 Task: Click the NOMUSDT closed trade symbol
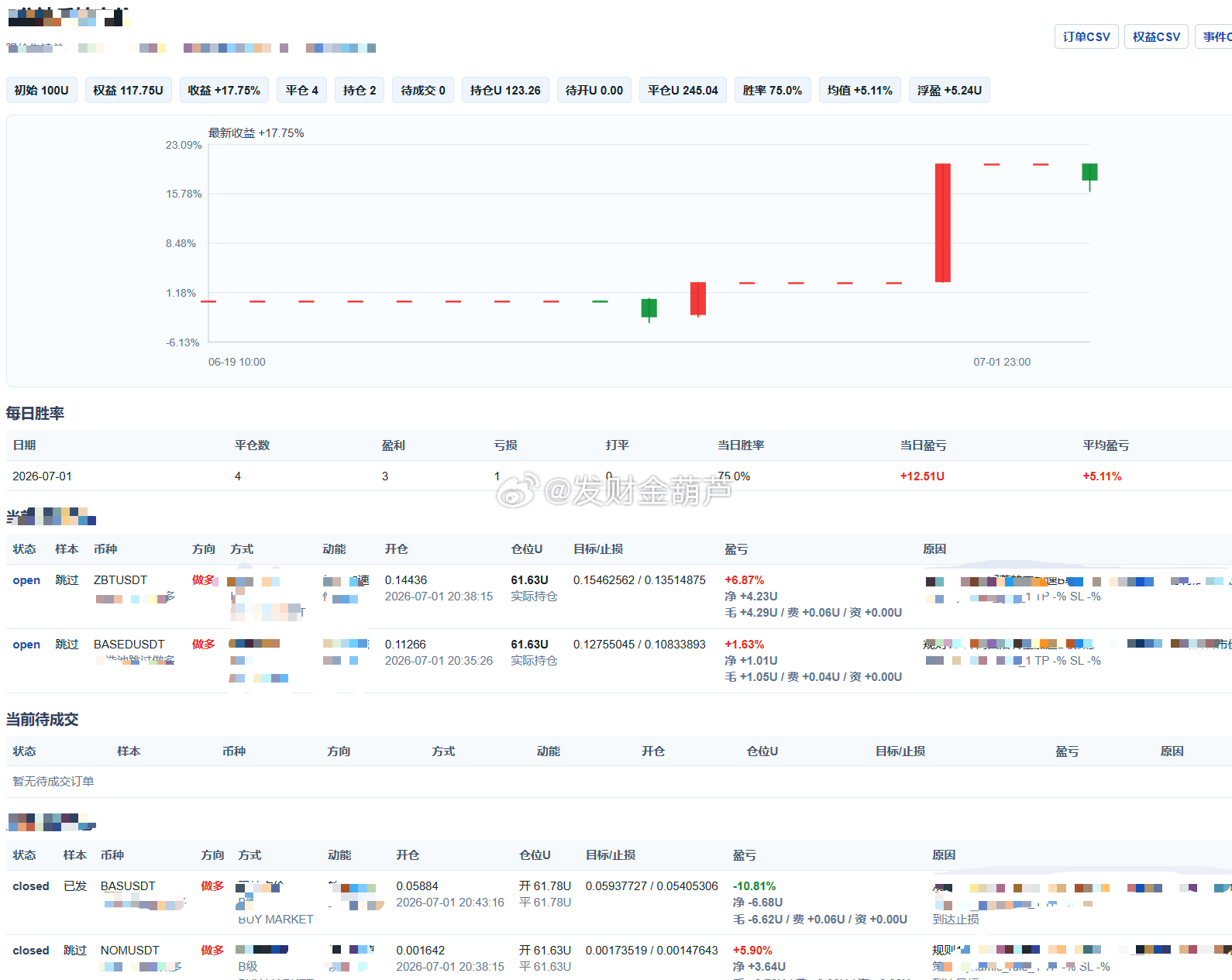(x=129, y=950)
